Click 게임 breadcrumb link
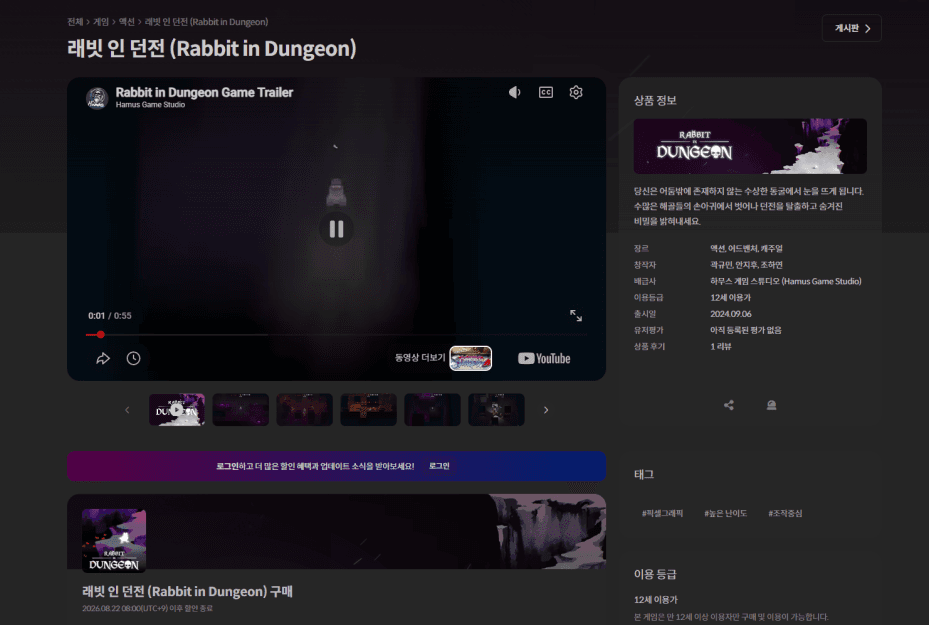 tap(101, 22)
